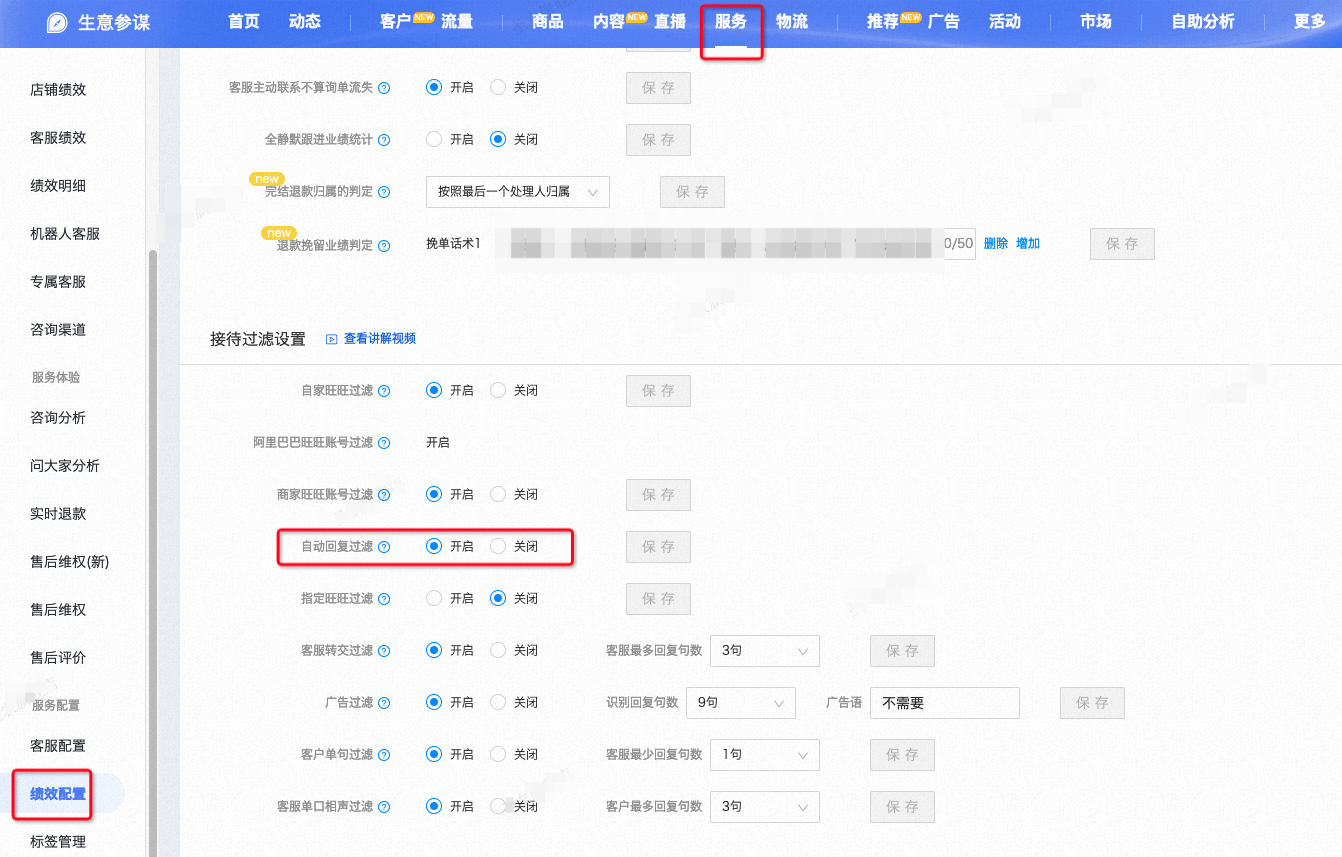Open the 直播 navigation tab

[670, 21]
